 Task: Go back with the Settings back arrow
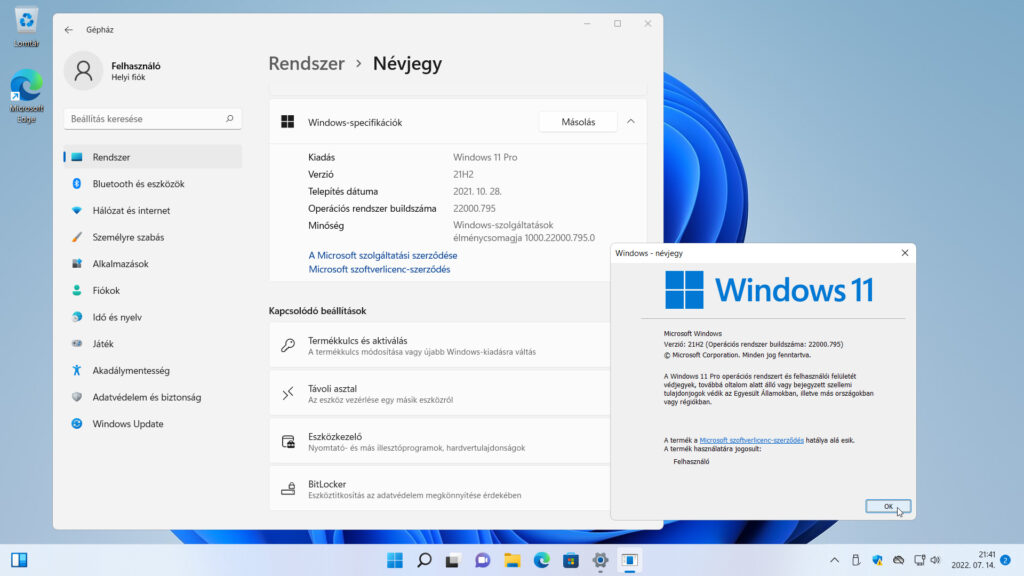[69, 30]
